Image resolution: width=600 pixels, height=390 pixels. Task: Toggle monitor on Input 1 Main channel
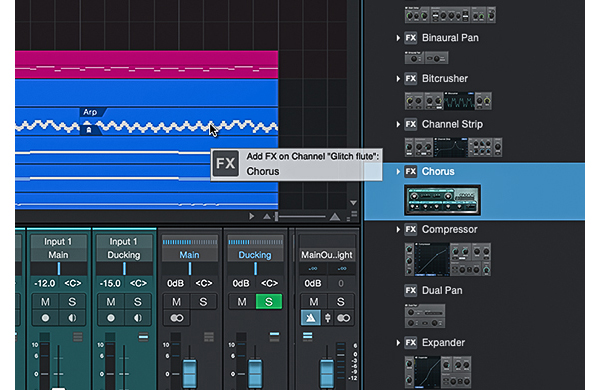coord(72,318)
